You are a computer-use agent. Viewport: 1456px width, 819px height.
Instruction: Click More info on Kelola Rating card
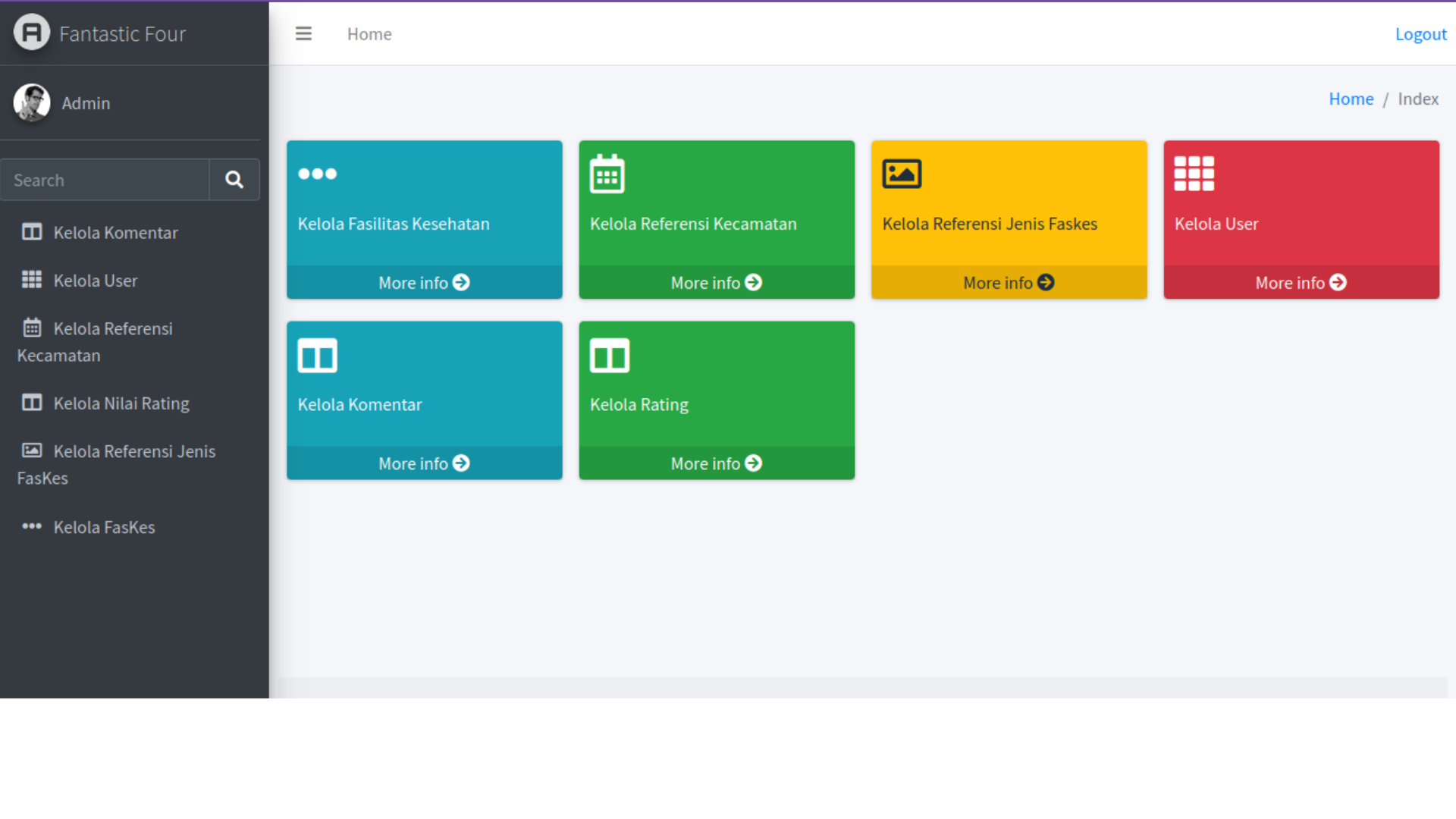click(716, 463)
